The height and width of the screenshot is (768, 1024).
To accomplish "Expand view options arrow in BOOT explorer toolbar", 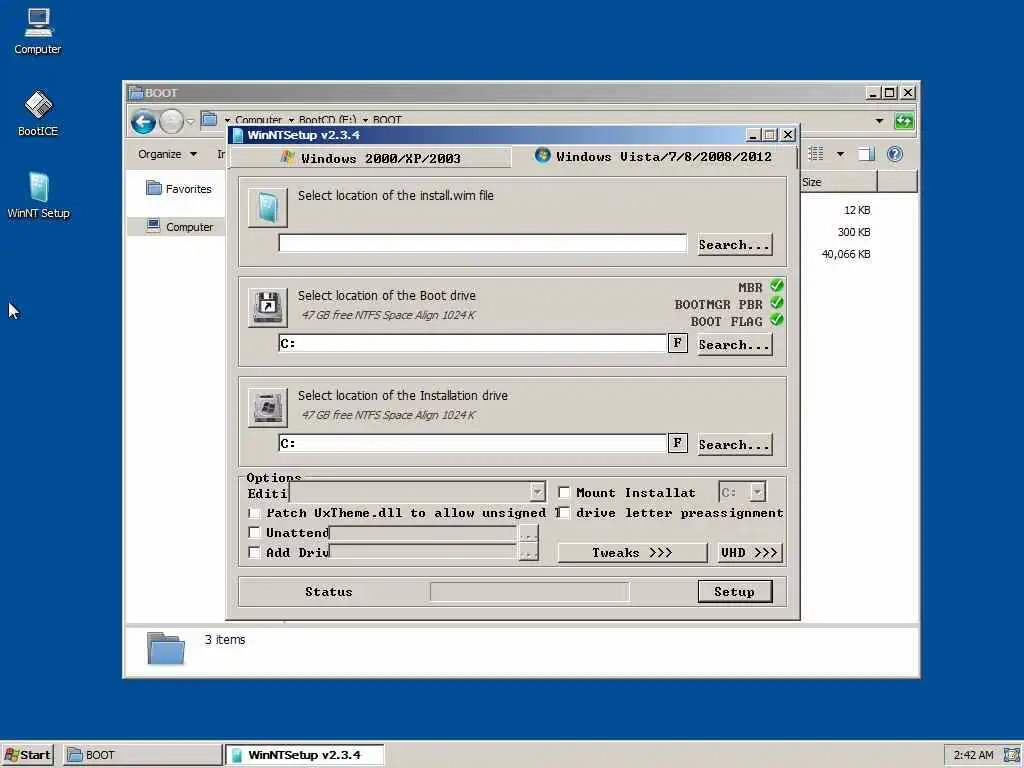I will tap(840, 154).
